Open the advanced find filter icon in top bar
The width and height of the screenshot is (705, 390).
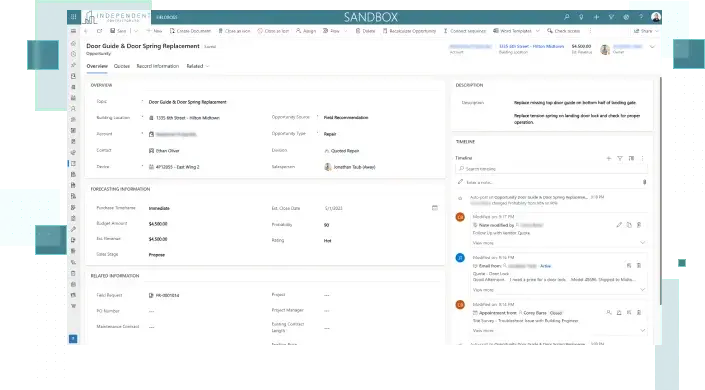pyautogui.click(x=611, y=17)
